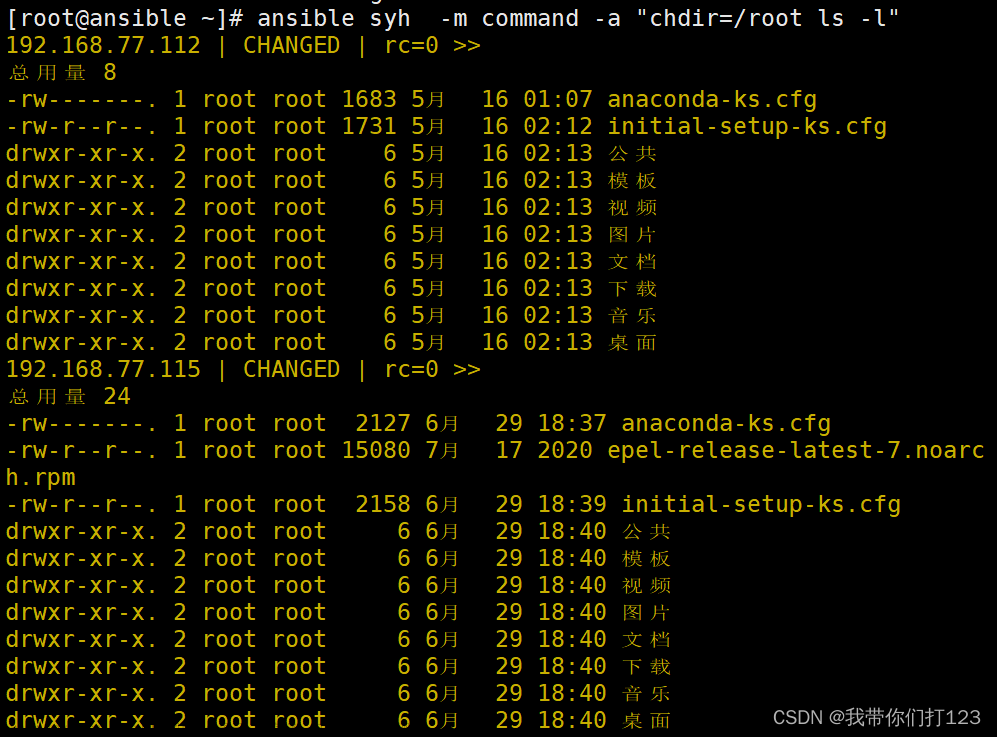The width and height of the screenshot is (997, 737).
Task: Click the 图片 directory dated 02:13
Action: click(632, 235)
